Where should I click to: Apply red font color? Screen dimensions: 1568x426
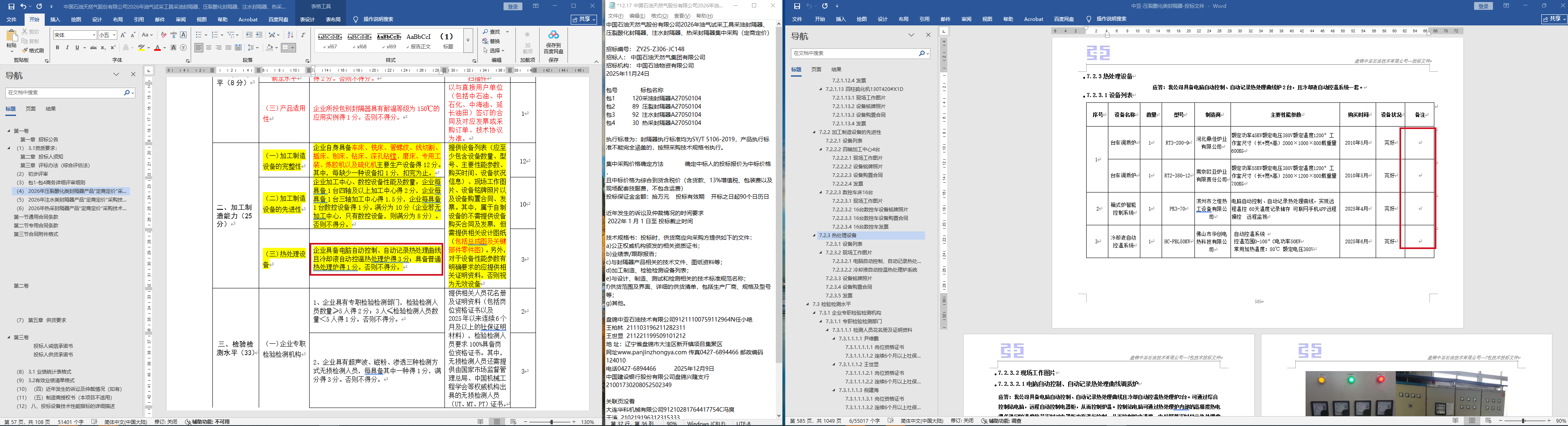coord(157,48)
